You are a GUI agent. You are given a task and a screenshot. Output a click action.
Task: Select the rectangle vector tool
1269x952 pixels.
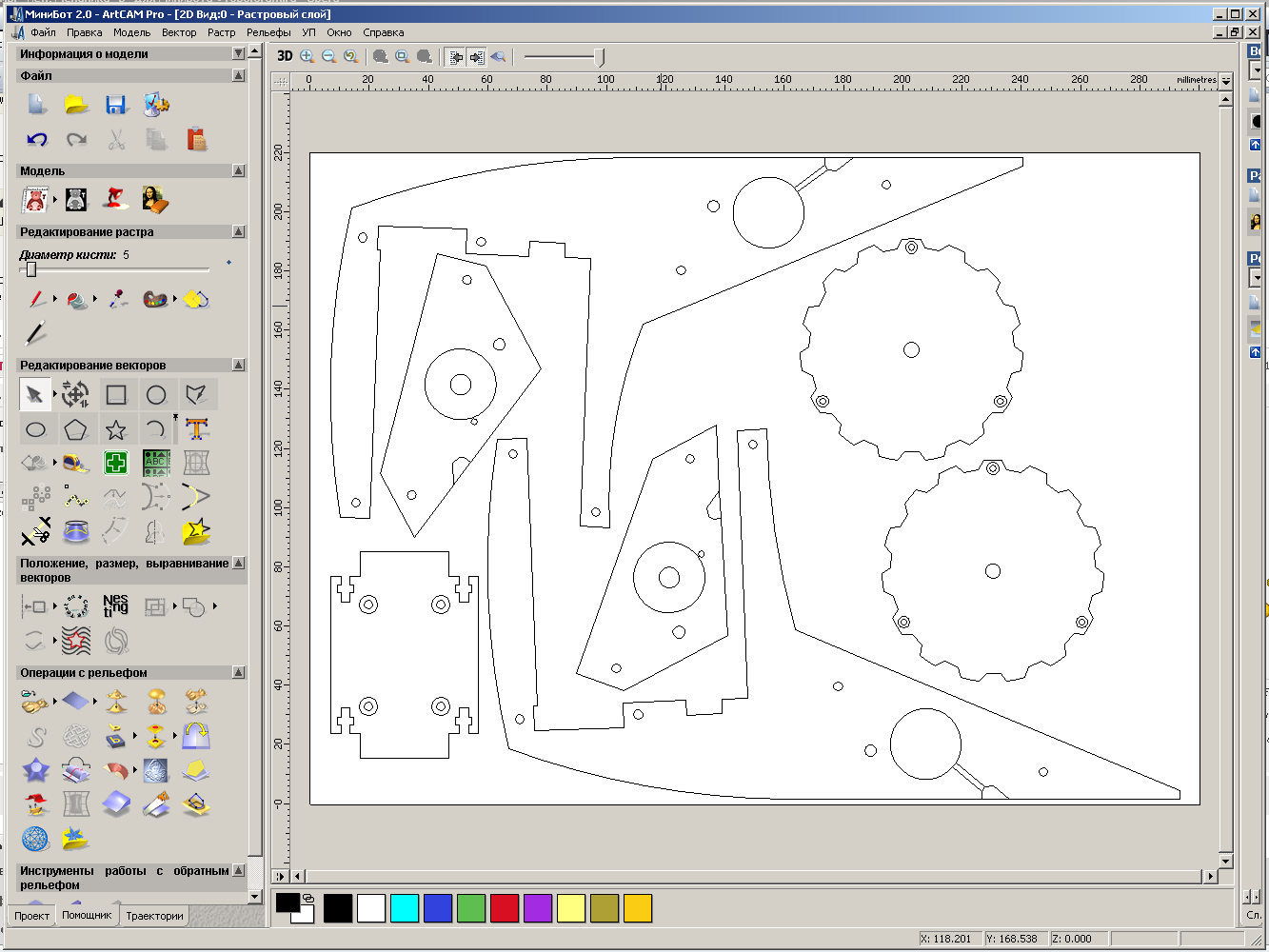pos(116,395)
